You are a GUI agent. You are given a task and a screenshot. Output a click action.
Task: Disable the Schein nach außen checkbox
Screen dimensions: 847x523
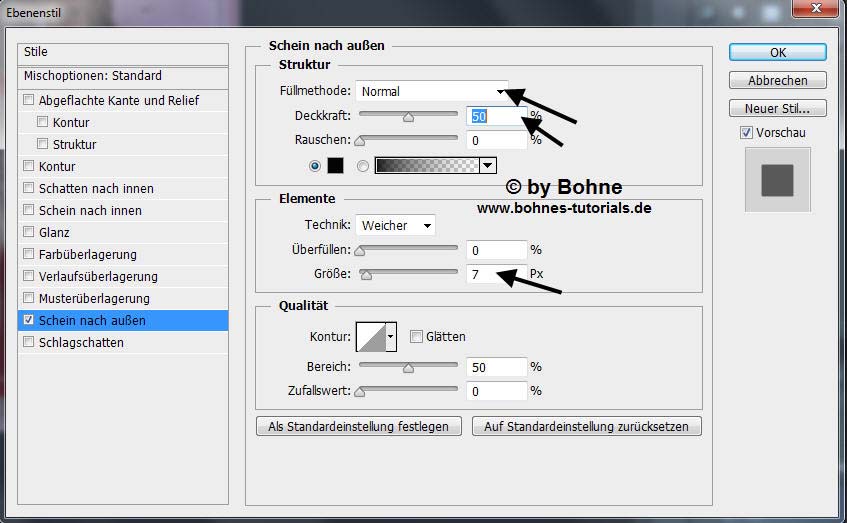click(x=29, y=321)
